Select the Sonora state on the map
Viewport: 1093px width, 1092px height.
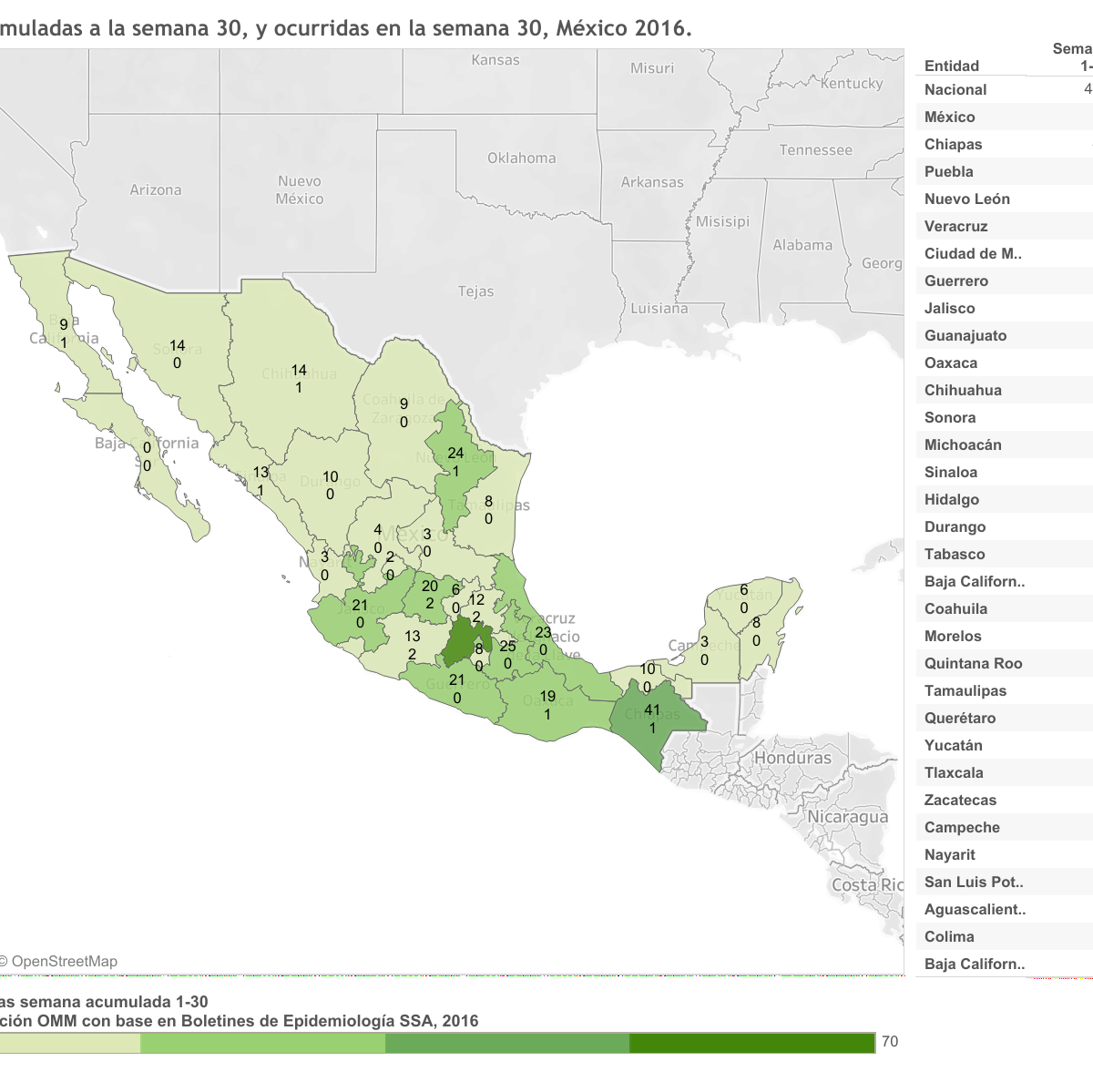(177, 354)
